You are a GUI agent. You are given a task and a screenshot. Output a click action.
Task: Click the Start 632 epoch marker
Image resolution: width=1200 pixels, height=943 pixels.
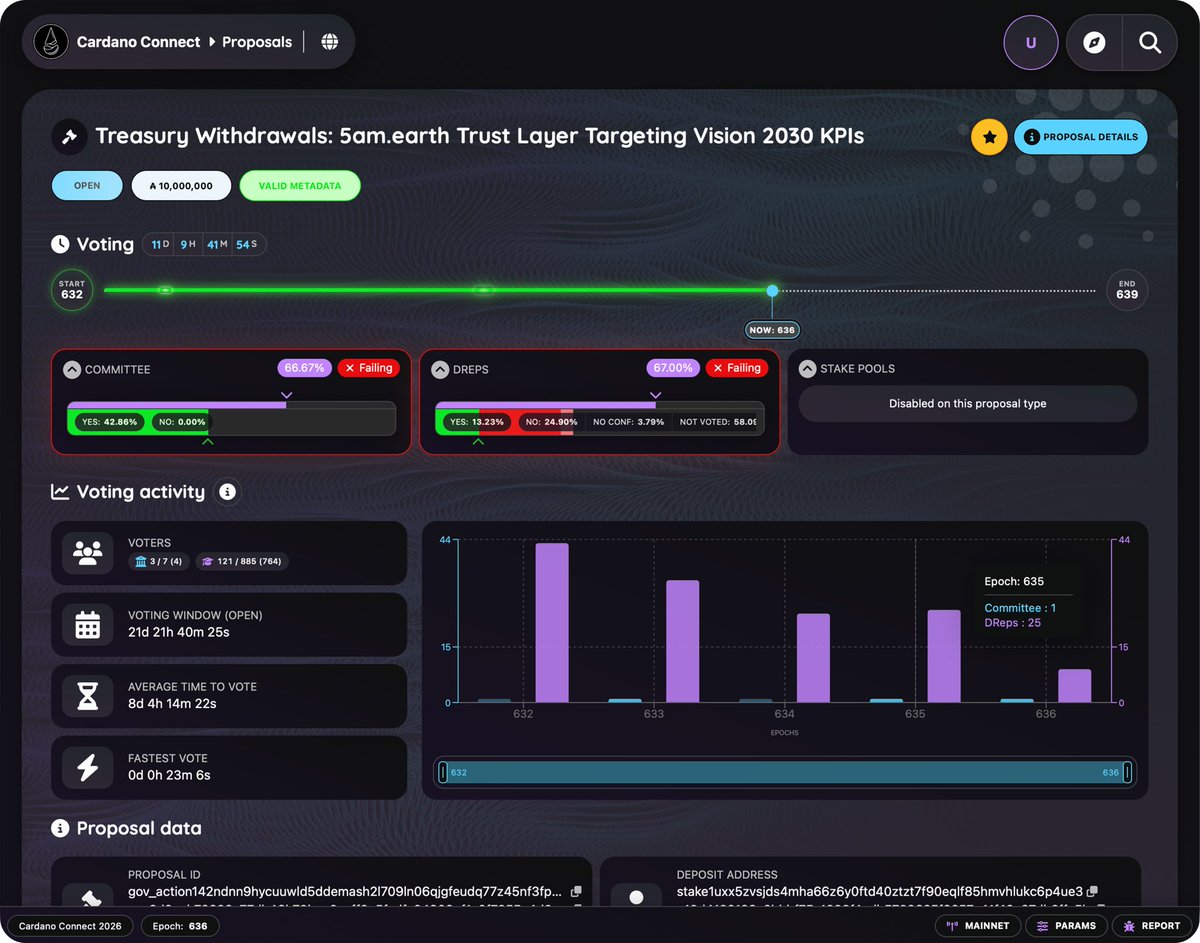72,290
